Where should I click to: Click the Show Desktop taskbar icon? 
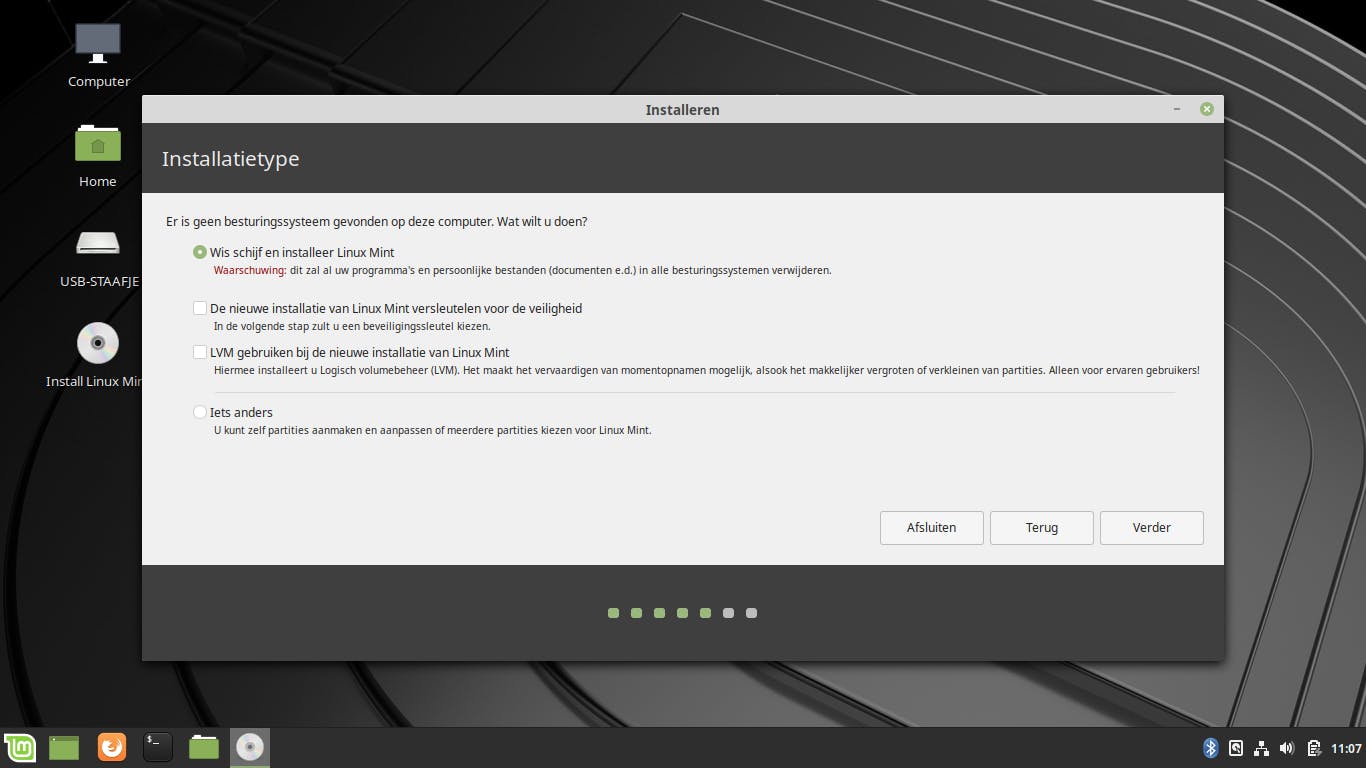(64, 747)
